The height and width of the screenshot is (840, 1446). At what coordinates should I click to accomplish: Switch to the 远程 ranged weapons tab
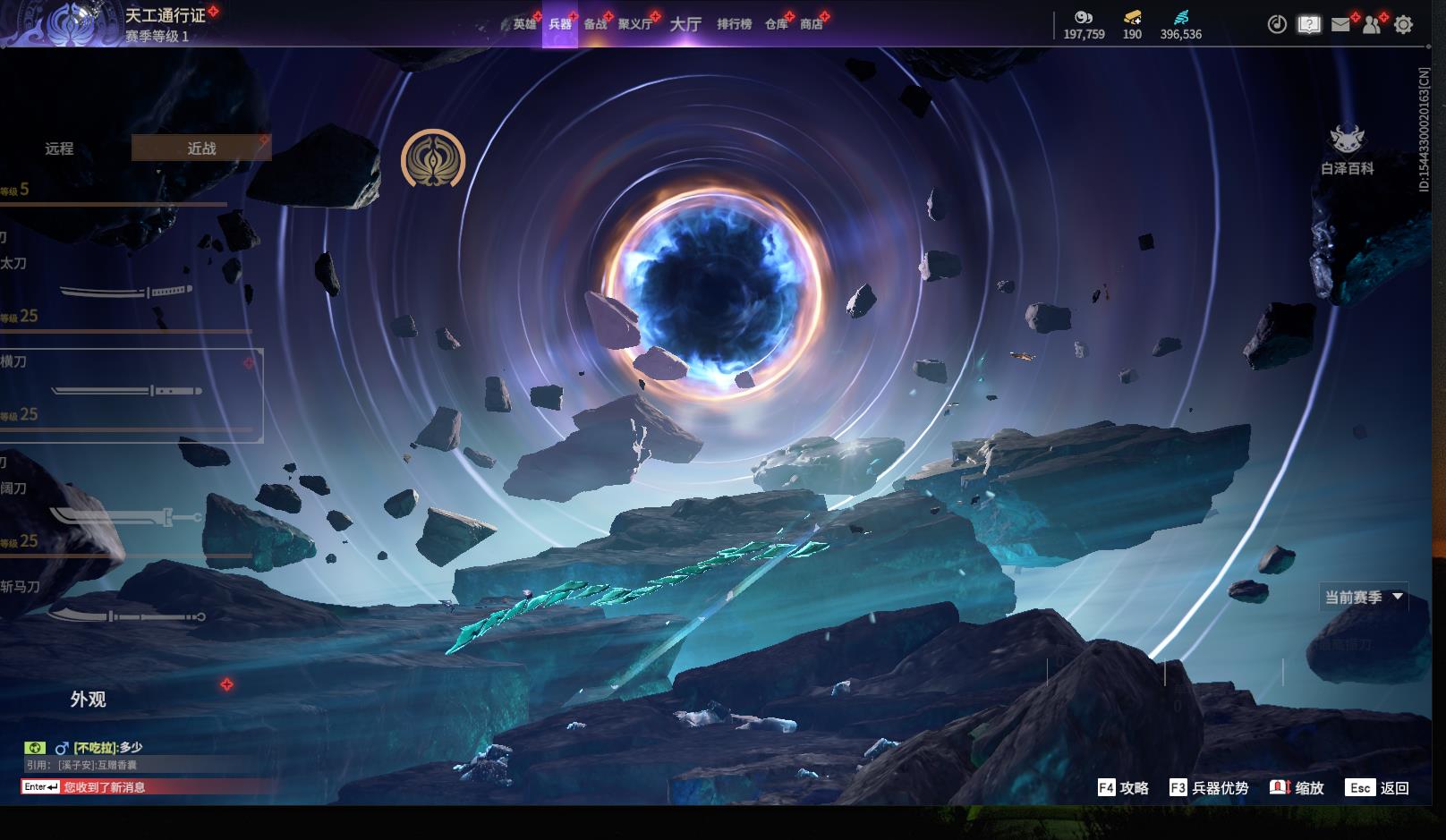[59, 148]
